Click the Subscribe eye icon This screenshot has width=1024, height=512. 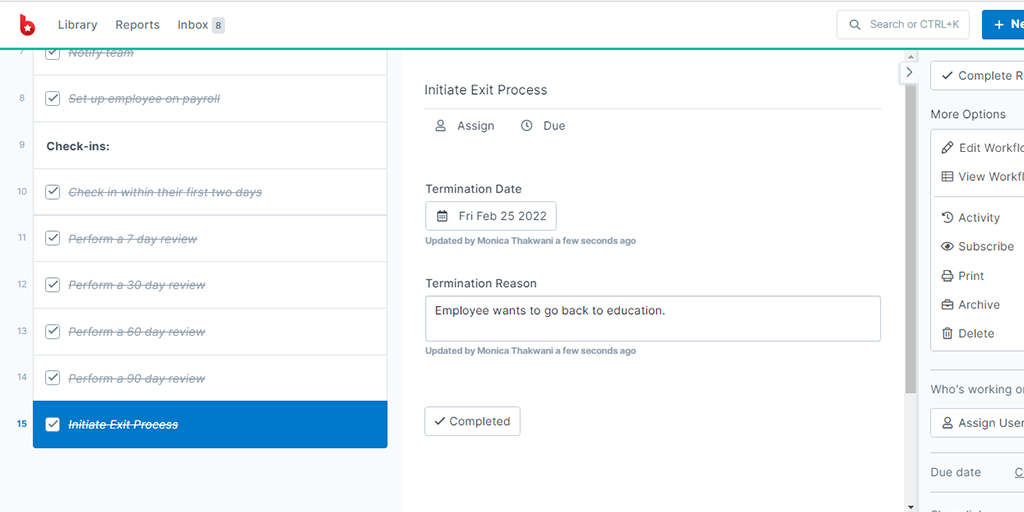point(947,246)
